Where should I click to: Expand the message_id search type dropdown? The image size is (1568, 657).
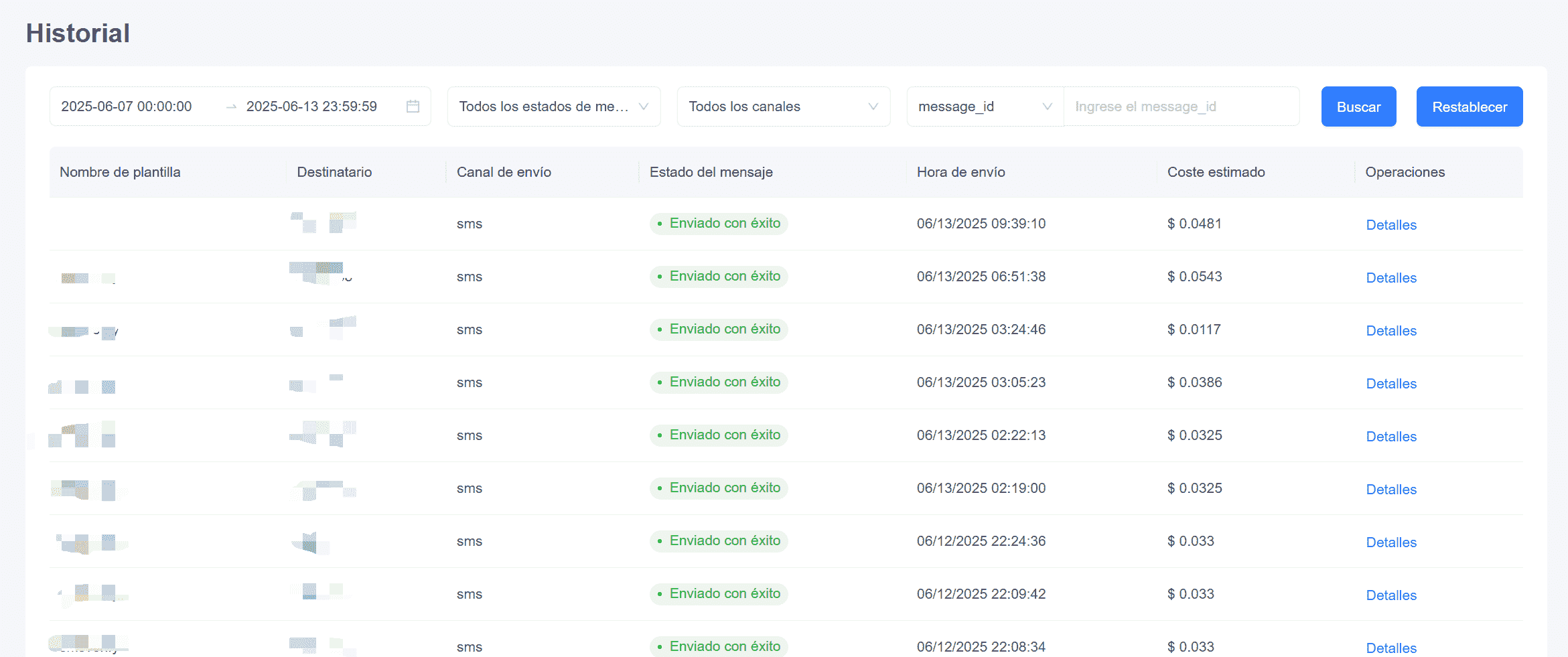pos(985,106)
